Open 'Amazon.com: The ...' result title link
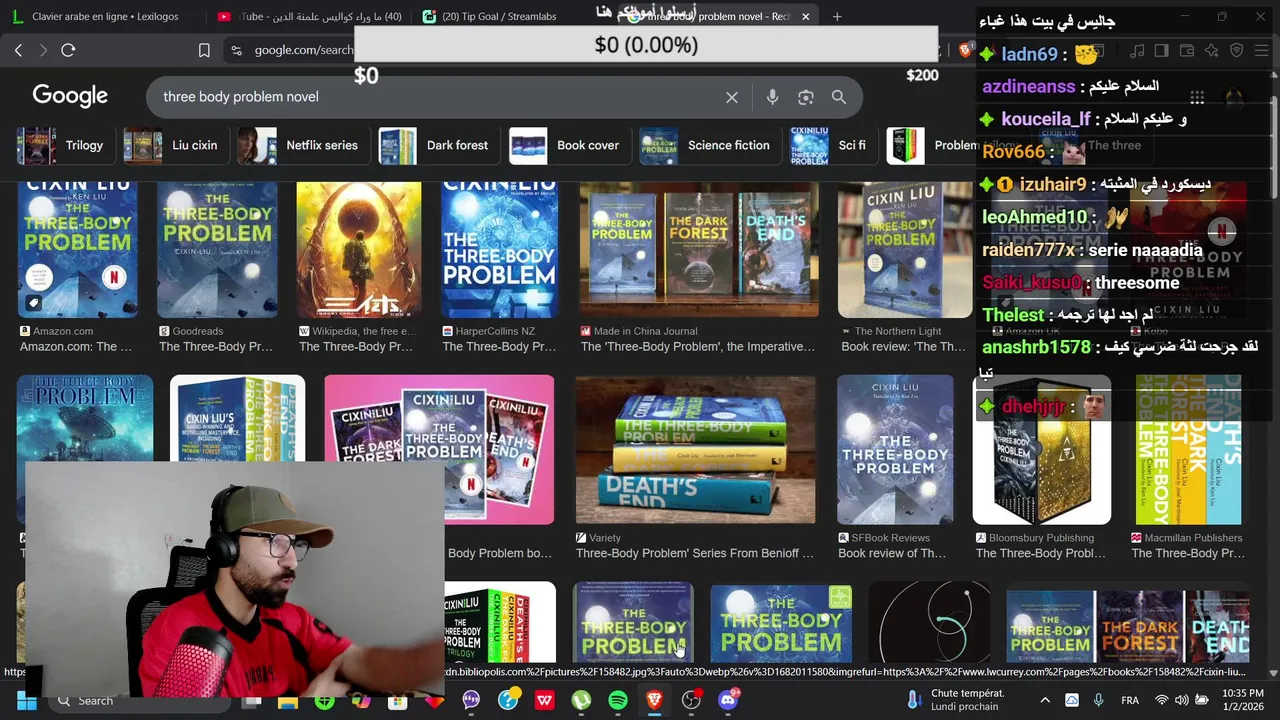The width and height of the screenshot is (1280, 720). [x=76, y=347]
